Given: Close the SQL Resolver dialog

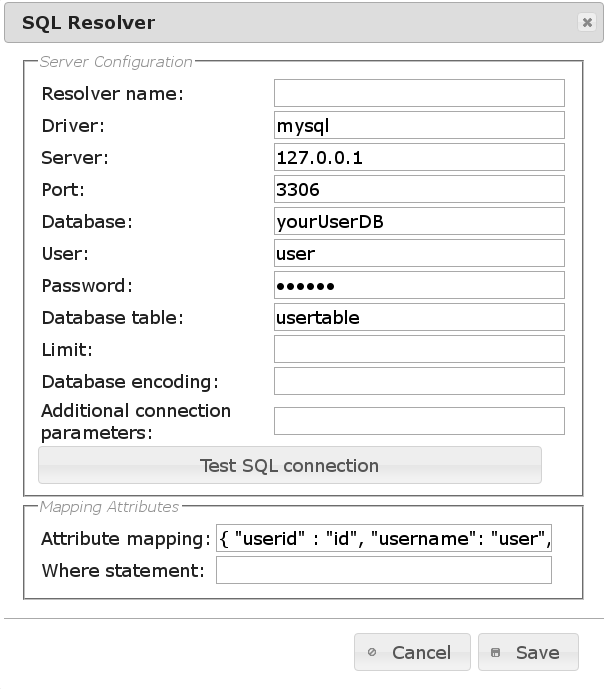Looking at the screenshot, I should 586,22.
